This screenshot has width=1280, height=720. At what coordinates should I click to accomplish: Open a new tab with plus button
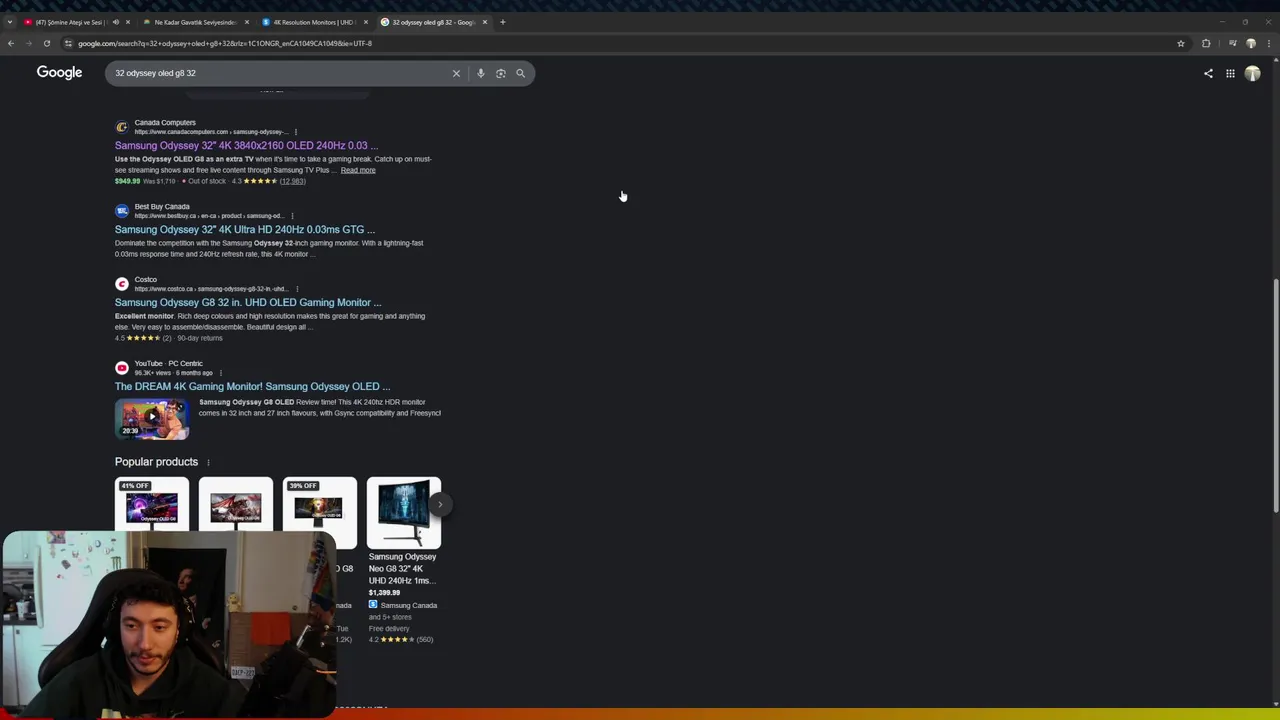coord(503,22)
